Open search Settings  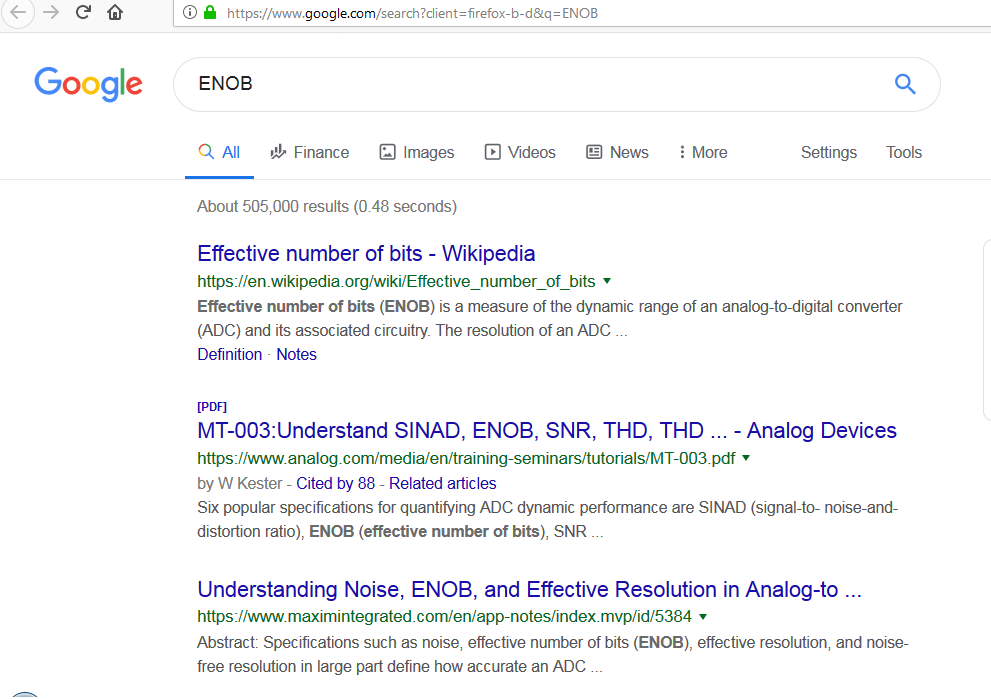pos(829,152)
